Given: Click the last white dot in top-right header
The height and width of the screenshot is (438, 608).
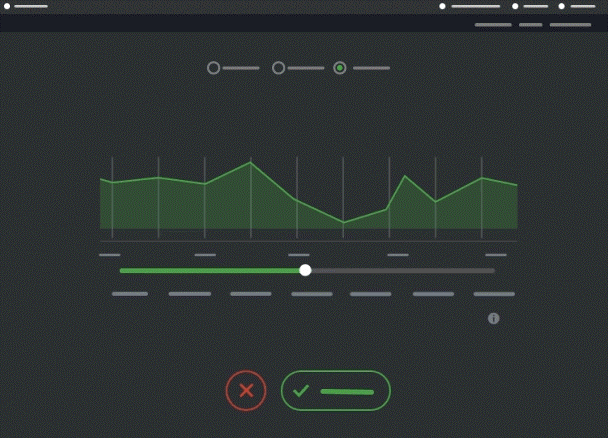Looking at the screenshot, I should [562, 6].
